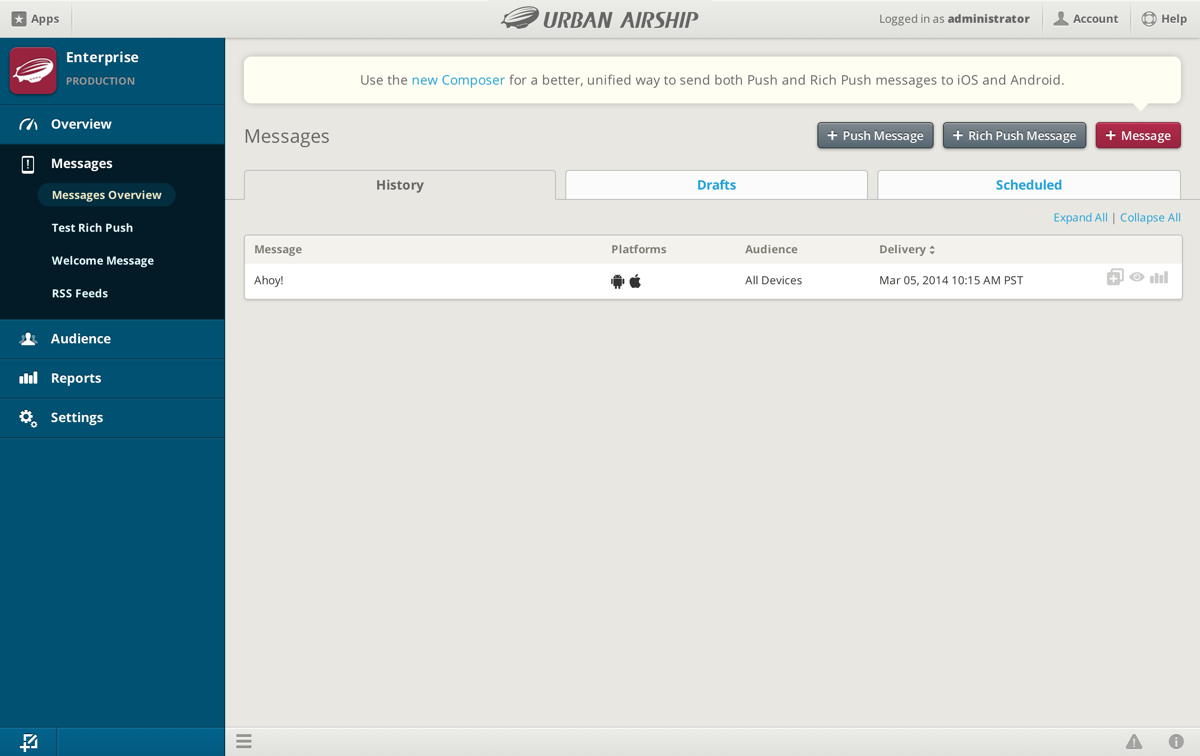This screenshot has height=756, width=1200.
Task: Click the Messages page heading
Action: [x=287, y=137]
